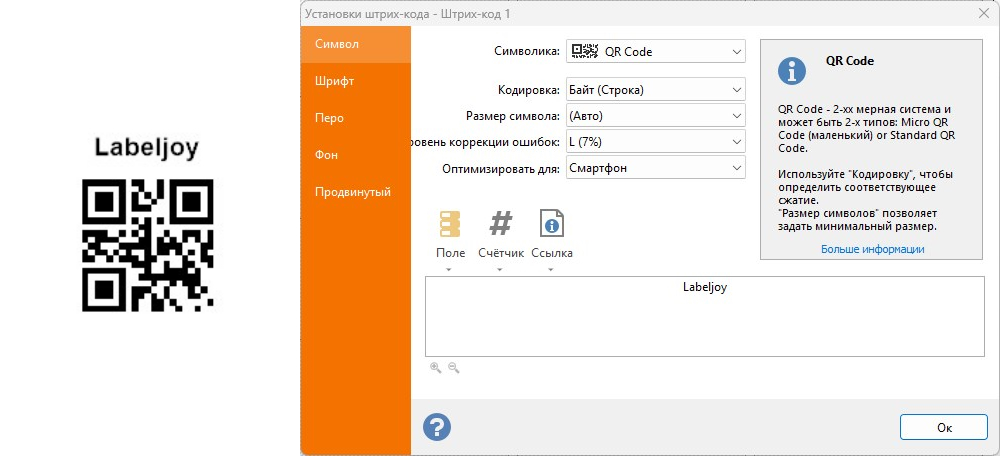Open the Размер символа (Авто) dropdown

[x=656, y=116]
